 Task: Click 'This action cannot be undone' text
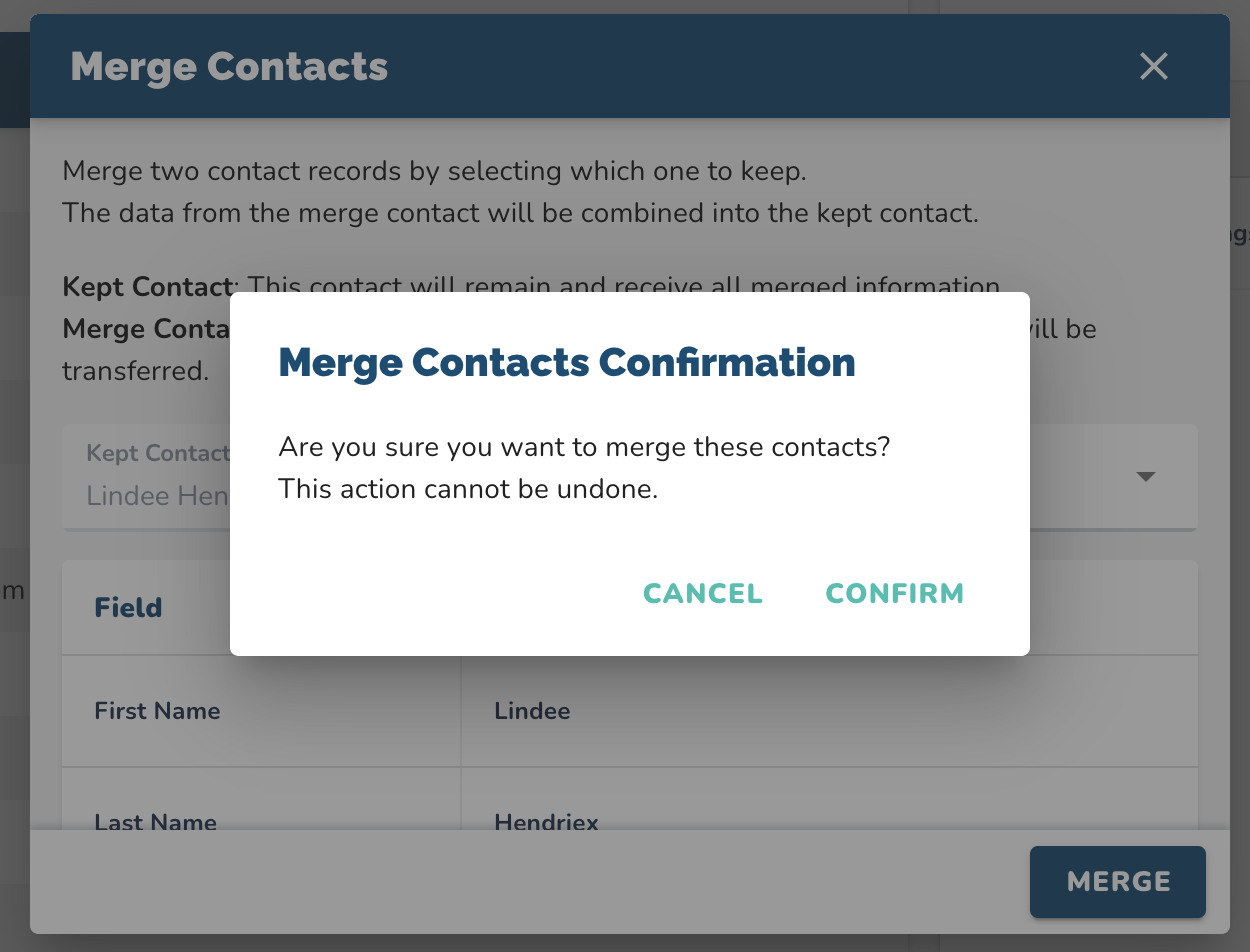click(467, 489)
